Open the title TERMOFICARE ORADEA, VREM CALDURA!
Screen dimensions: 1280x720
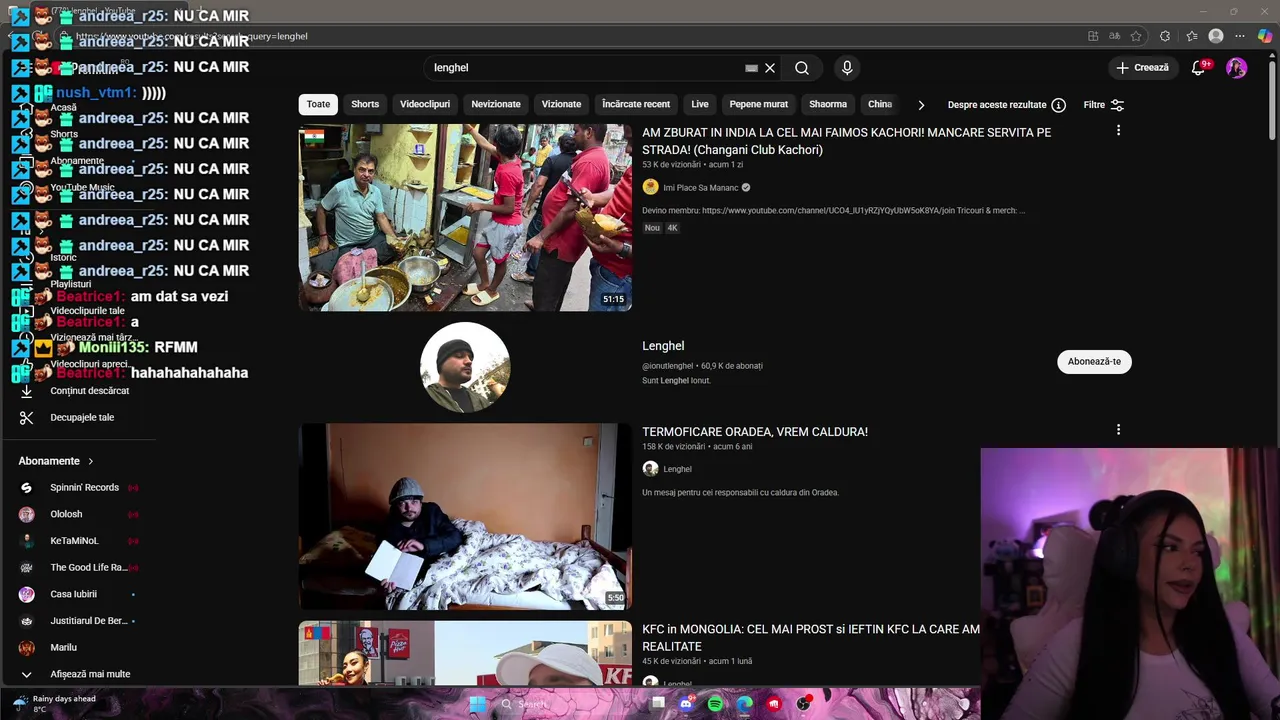[755, 432]
